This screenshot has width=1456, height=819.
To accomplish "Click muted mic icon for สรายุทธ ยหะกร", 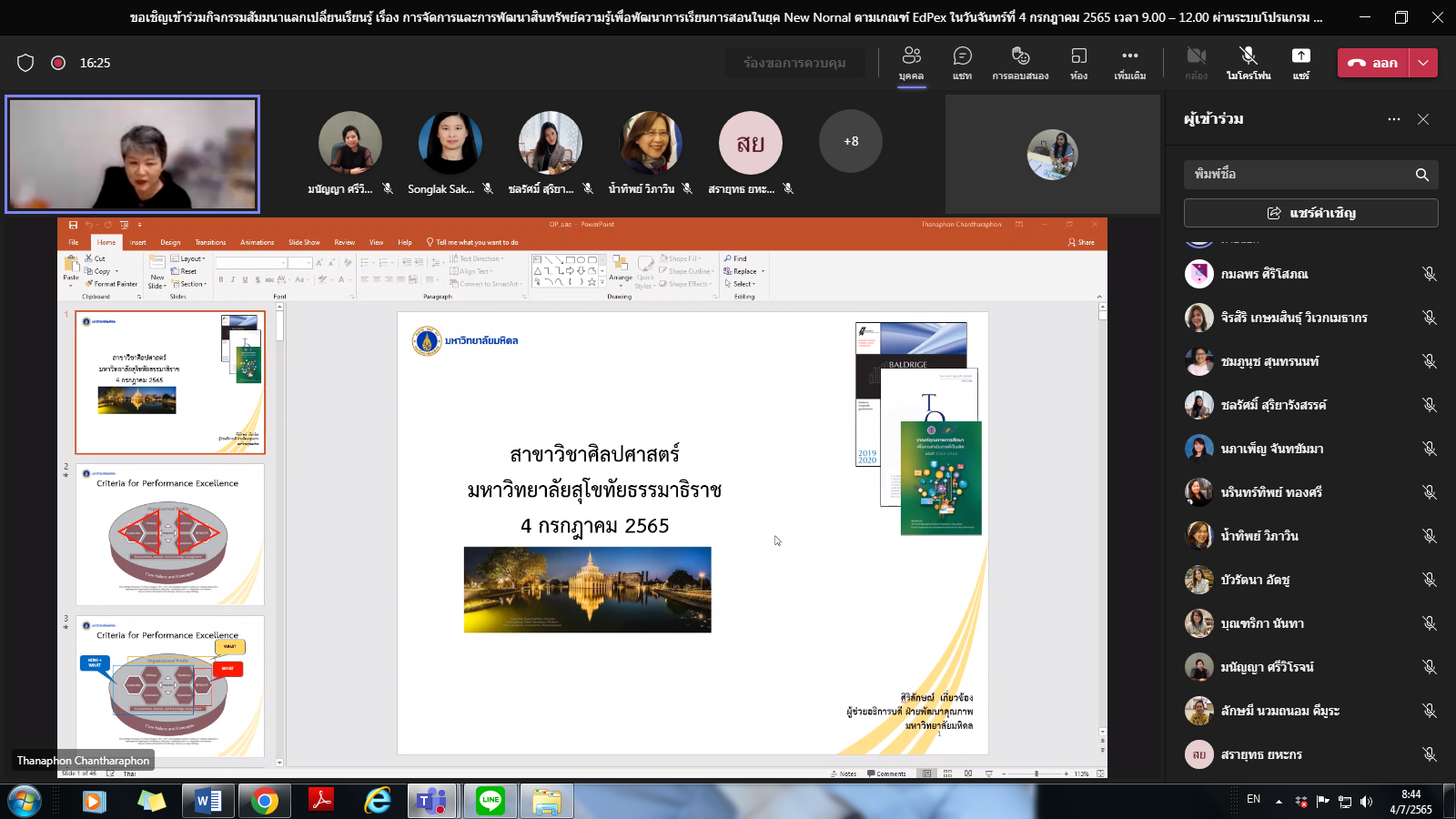I will tap(1430, 754).
